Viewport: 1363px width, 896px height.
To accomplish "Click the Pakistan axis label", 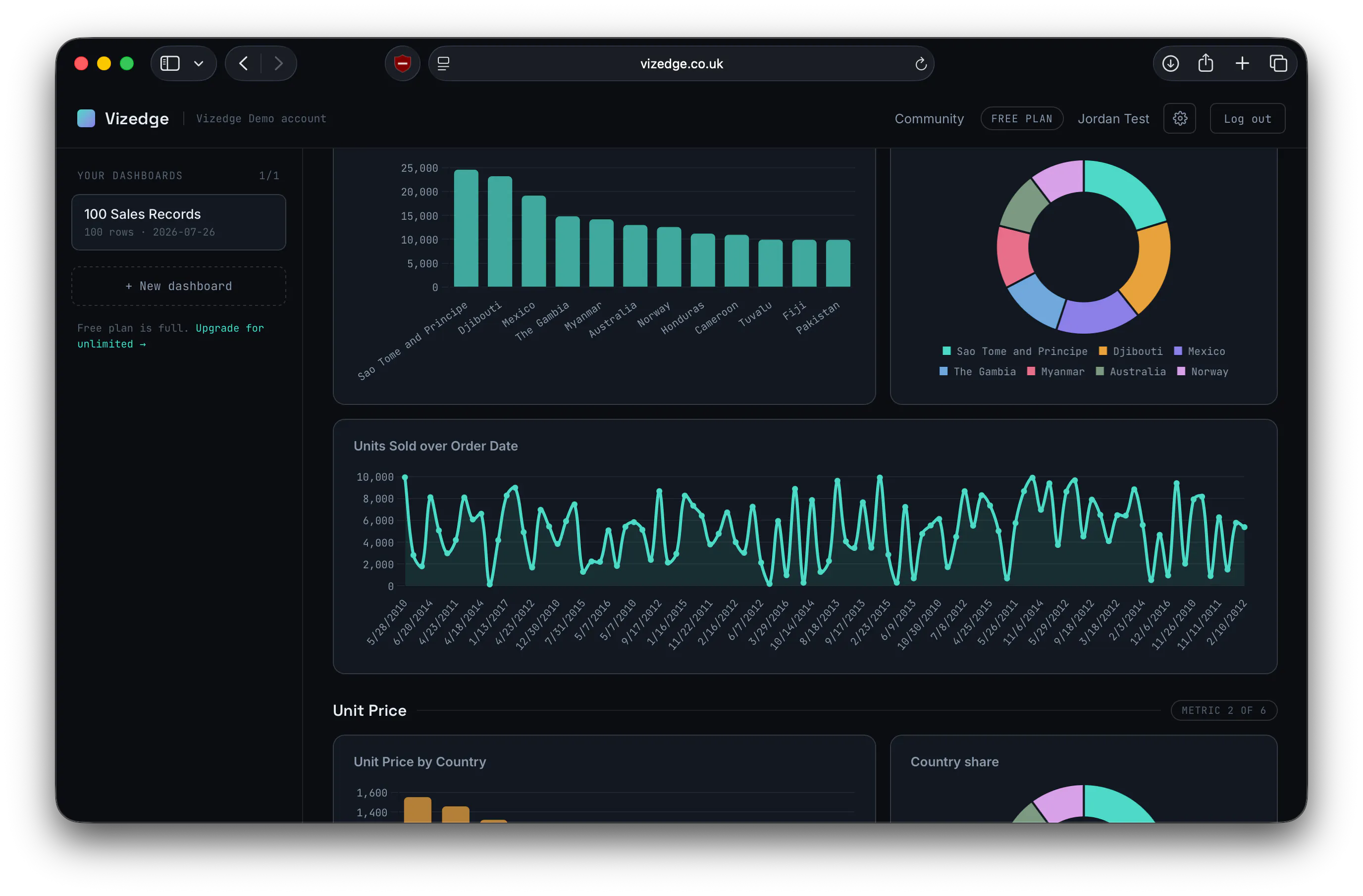I will click(x=817, y=317).
